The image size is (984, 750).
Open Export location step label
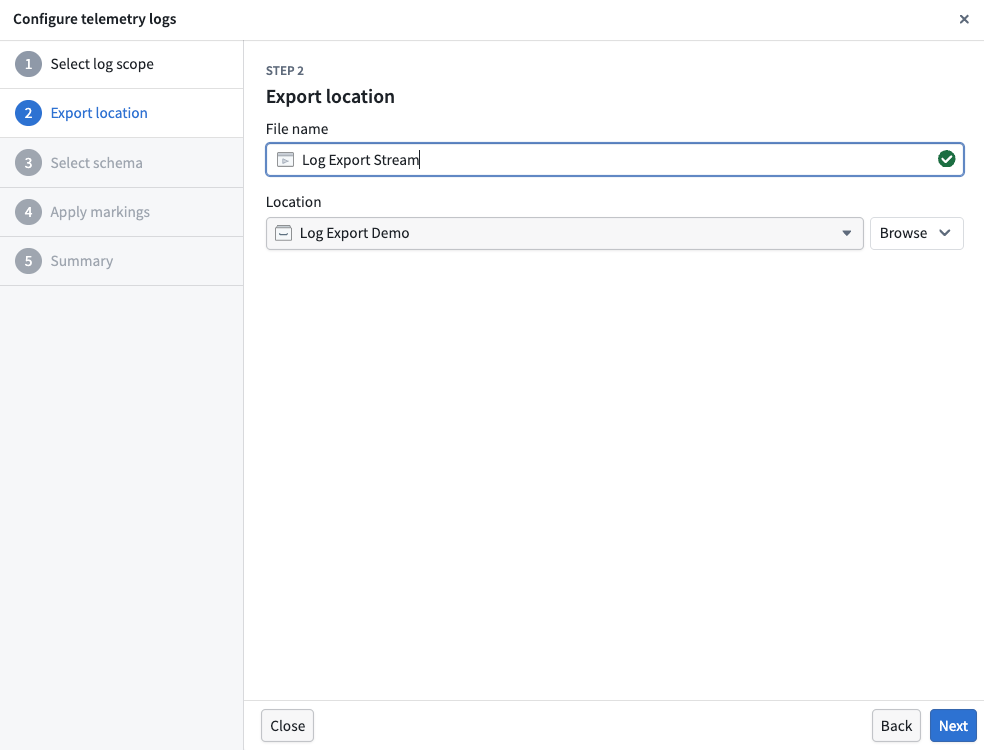tap(99, 113)
